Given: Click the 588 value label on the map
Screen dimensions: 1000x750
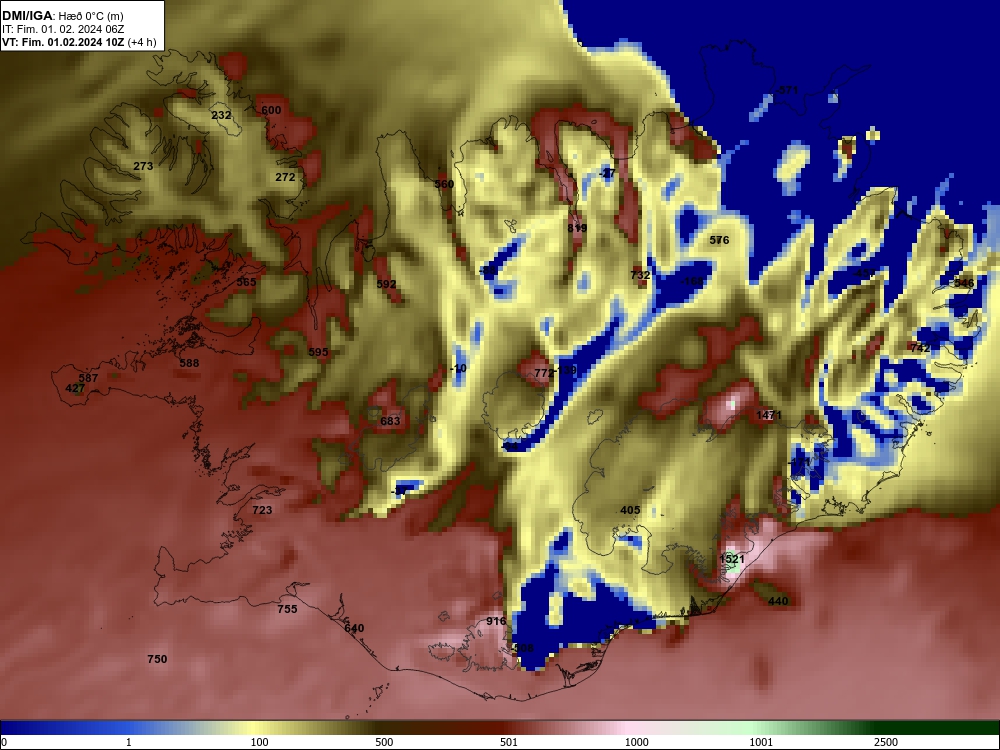Looking at the screenshot, I should coord(189,364).
